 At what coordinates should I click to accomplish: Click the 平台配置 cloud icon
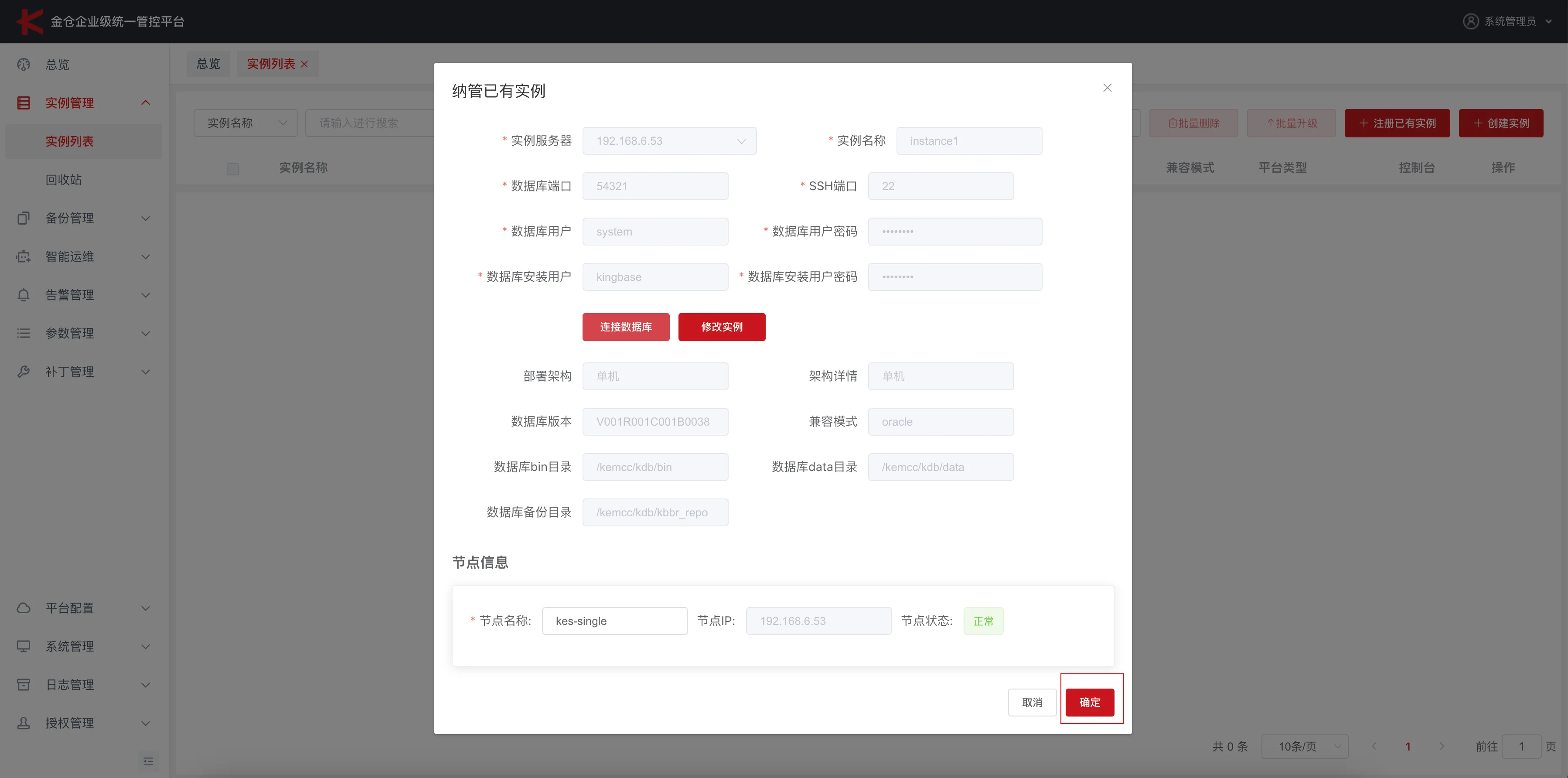(23, 607)
